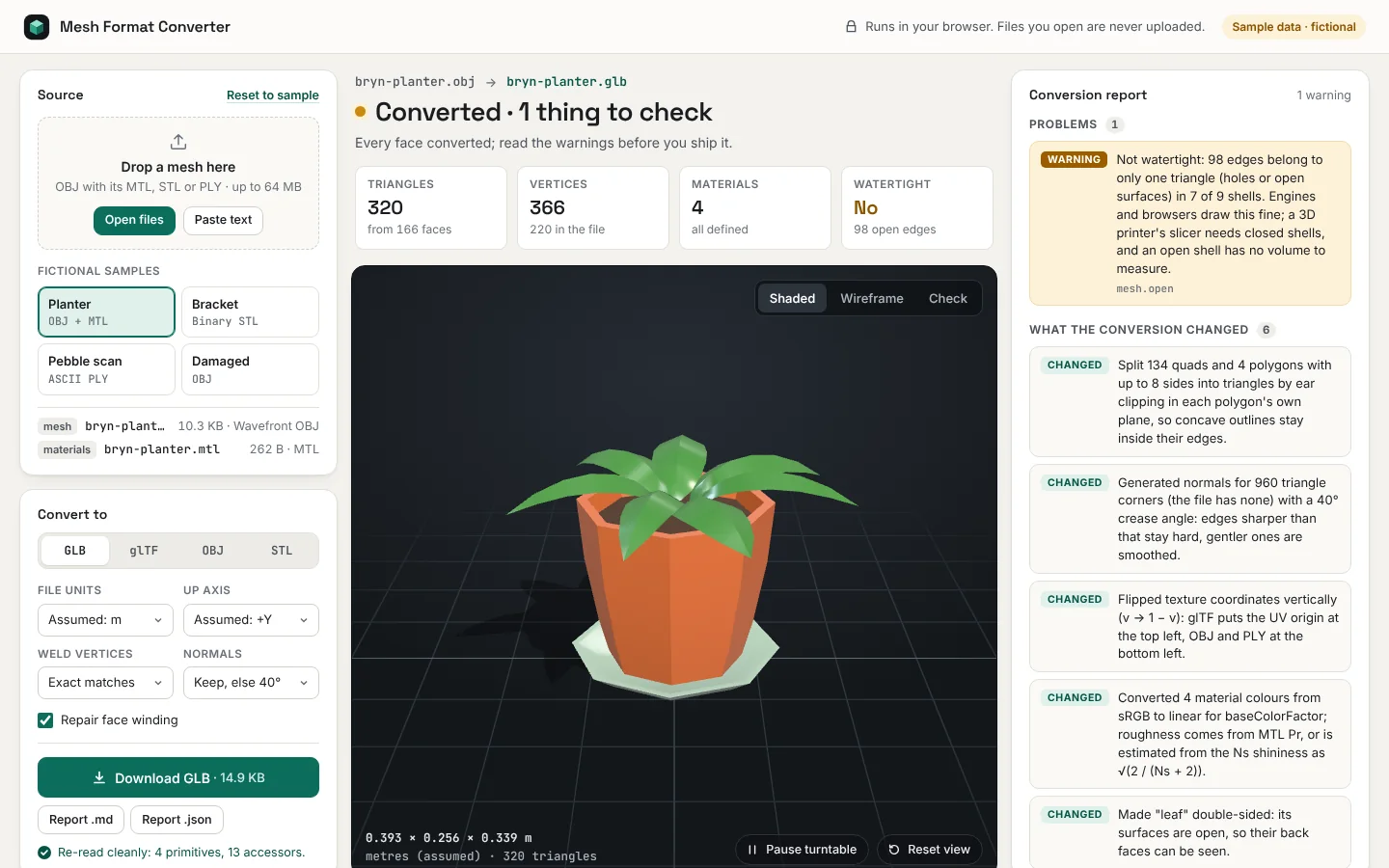
Task: Expand Weld Vertices Exact matches dropdown
Action: tap(105, 683)
